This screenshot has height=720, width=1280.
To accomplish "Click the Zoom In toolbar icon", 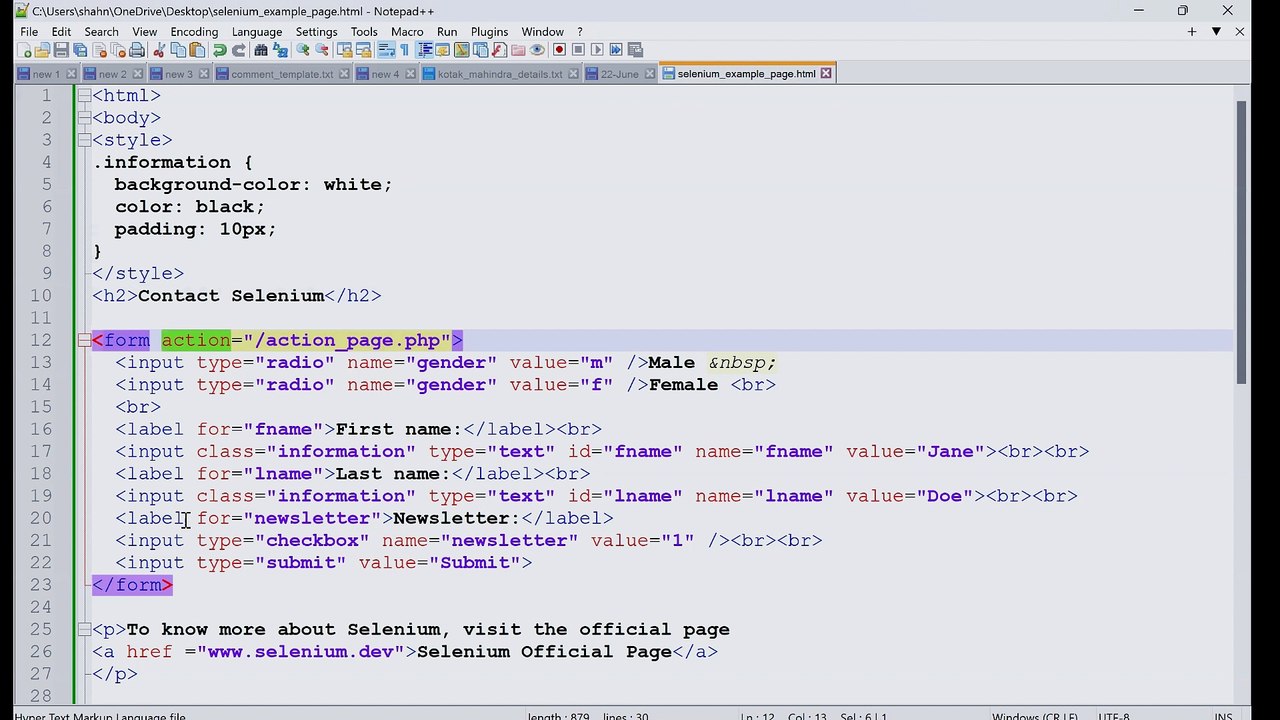I will click(x=303, y=50).
